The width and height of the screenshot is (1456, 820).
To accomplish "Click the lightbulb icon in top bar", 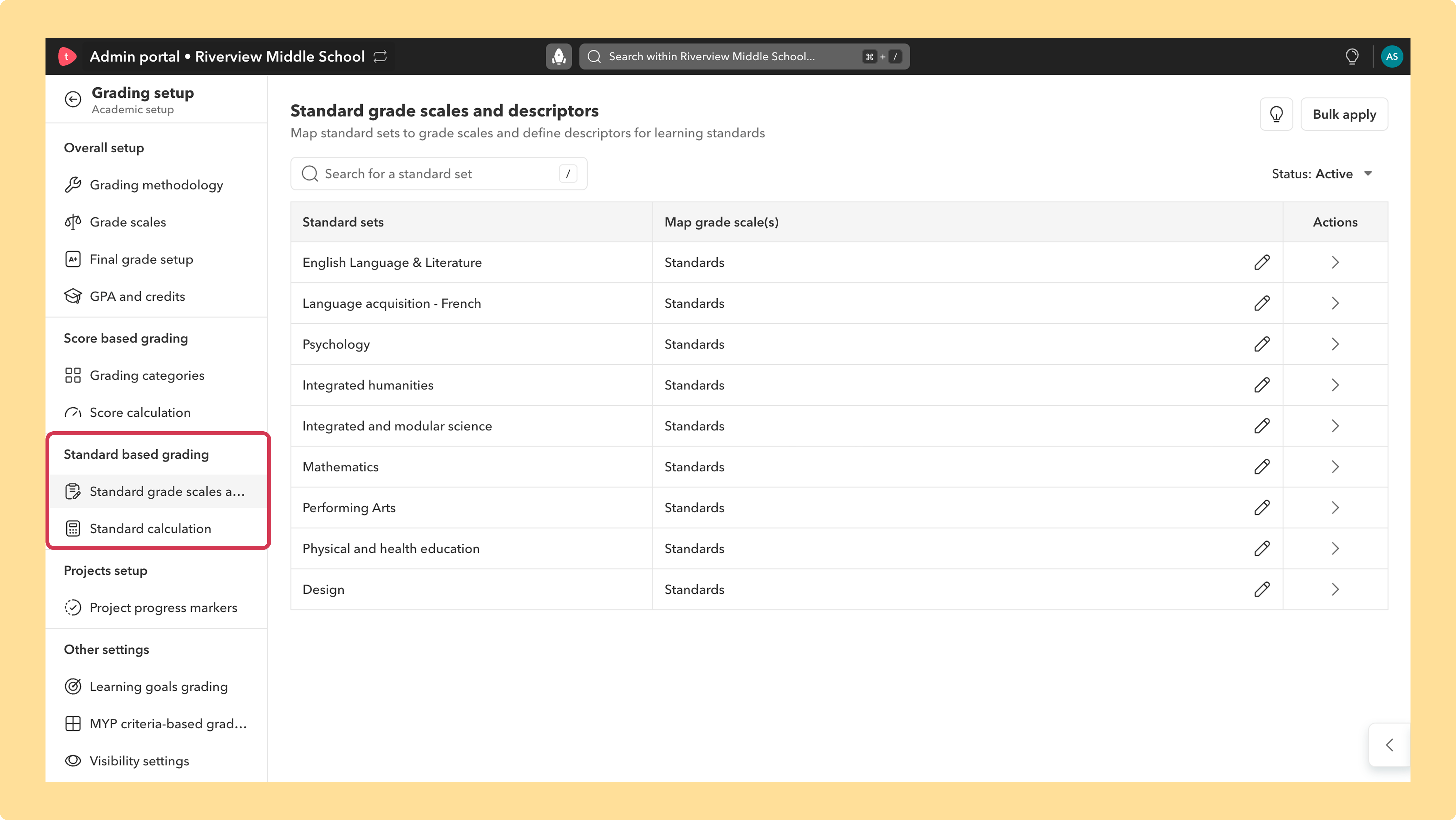I will (1352, 56).
